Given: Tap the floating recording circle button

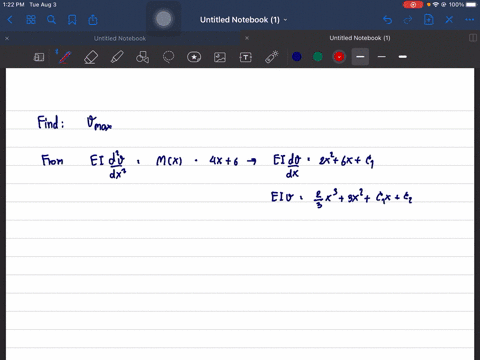Looking at the screenshot, I should 164,19.
